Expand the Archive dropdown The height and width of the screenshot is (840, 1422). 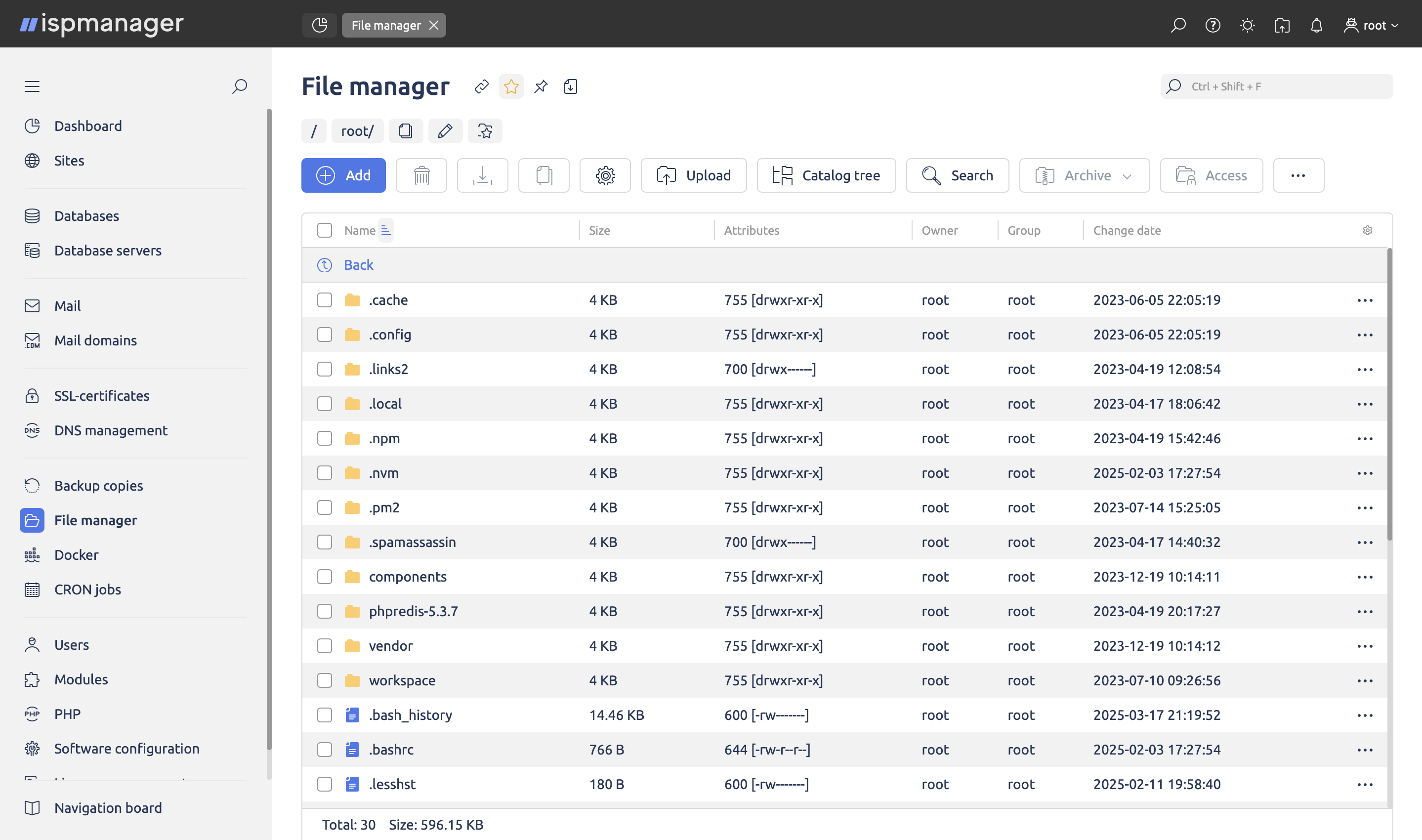[1128, 175]
